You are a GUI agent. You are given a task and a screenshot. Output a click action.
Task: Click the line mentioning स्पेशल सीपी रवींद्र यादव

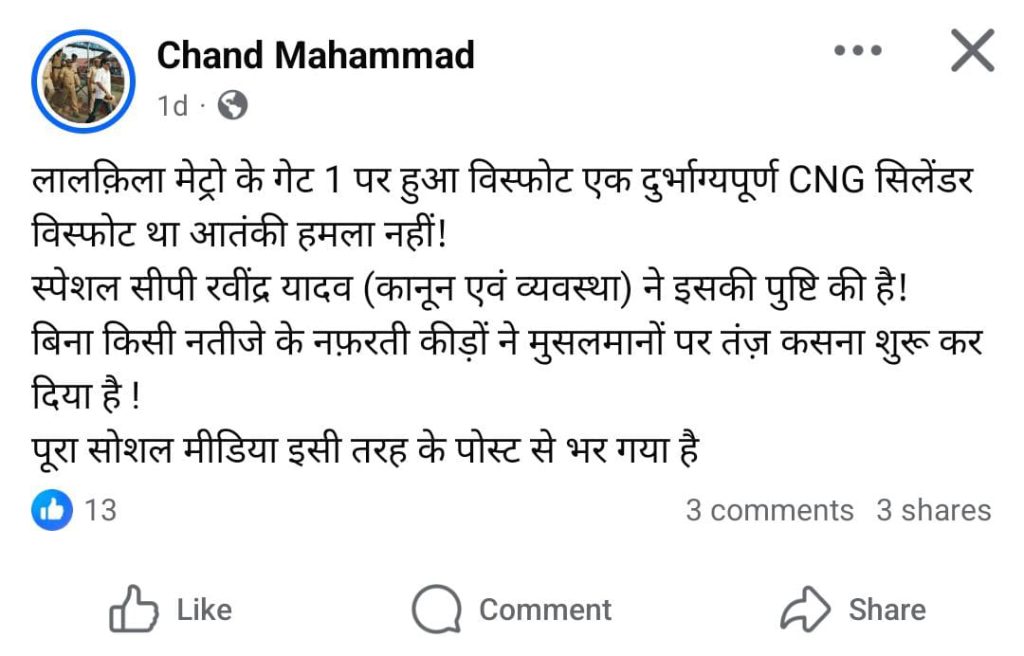(x=470, y=288)
